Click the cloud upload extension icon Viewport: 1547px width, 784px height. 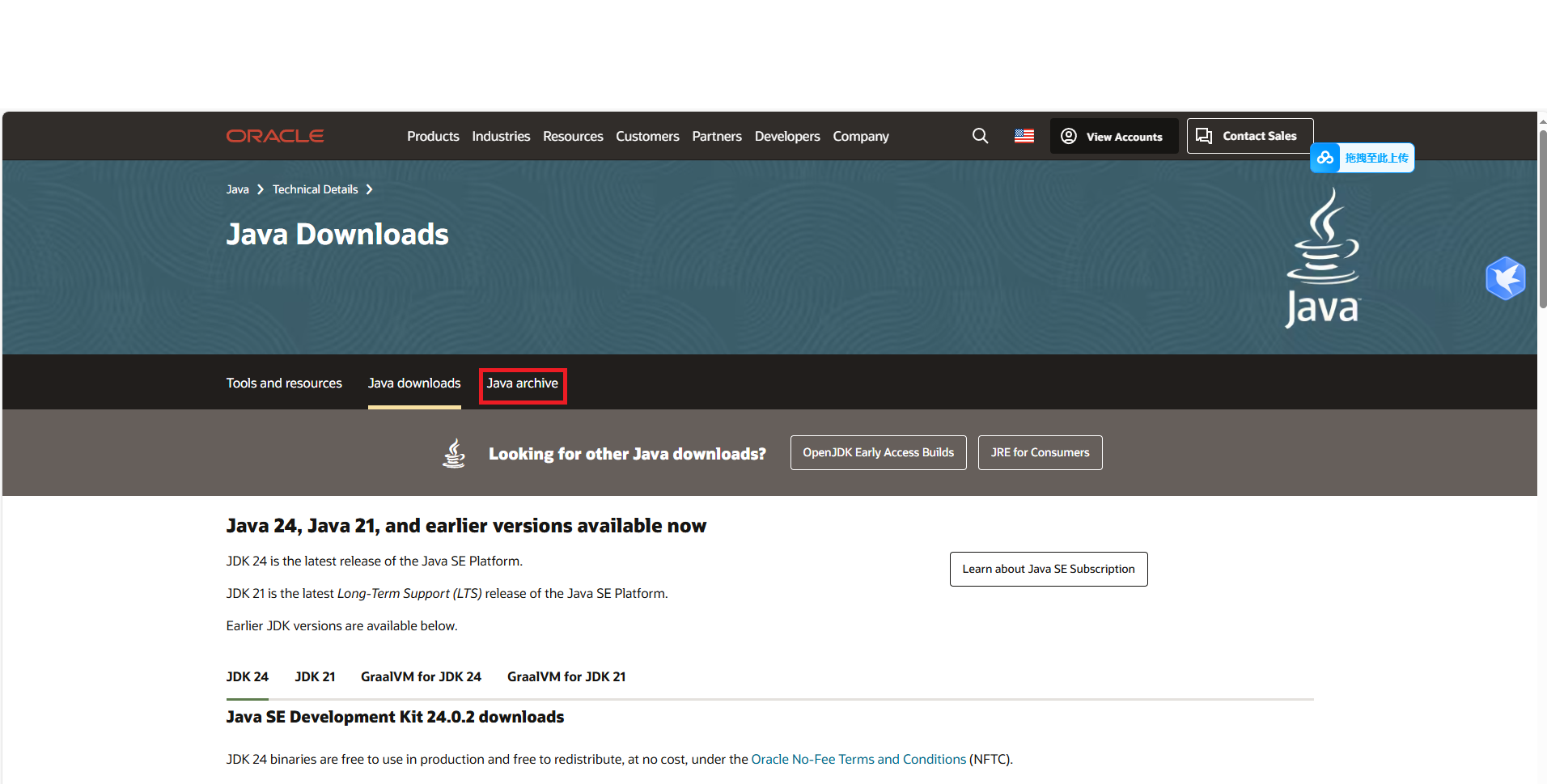pyautogui.click(x=1325, y=158)
